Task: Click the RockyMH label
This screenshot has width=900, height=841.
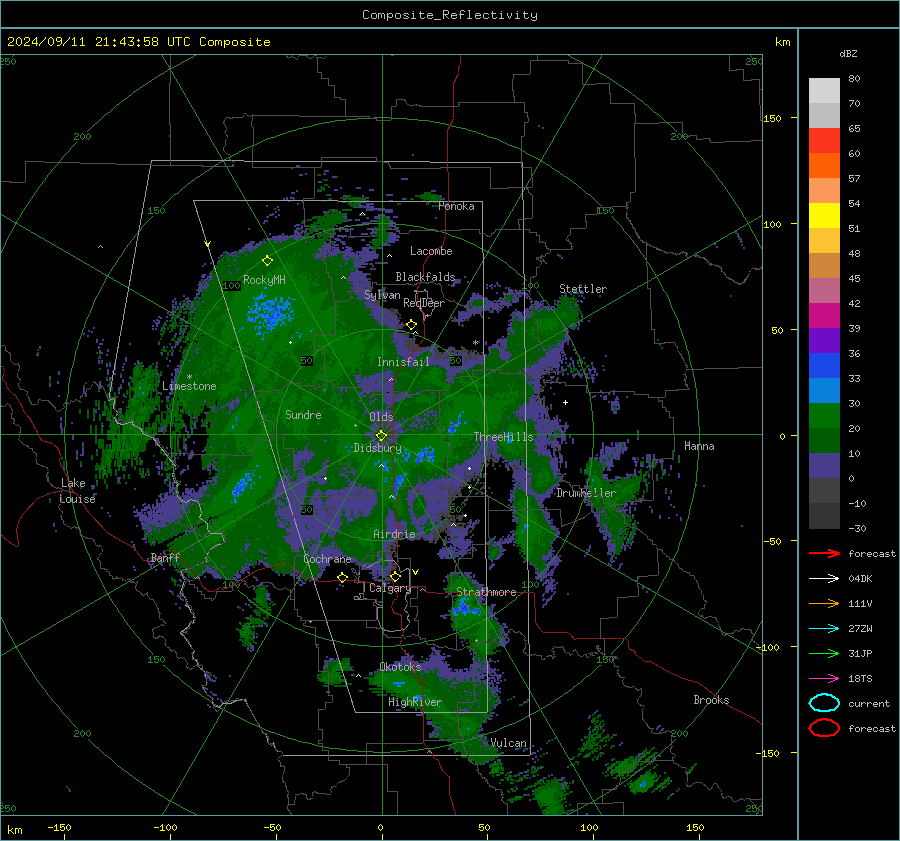Action: coord(264,280)
